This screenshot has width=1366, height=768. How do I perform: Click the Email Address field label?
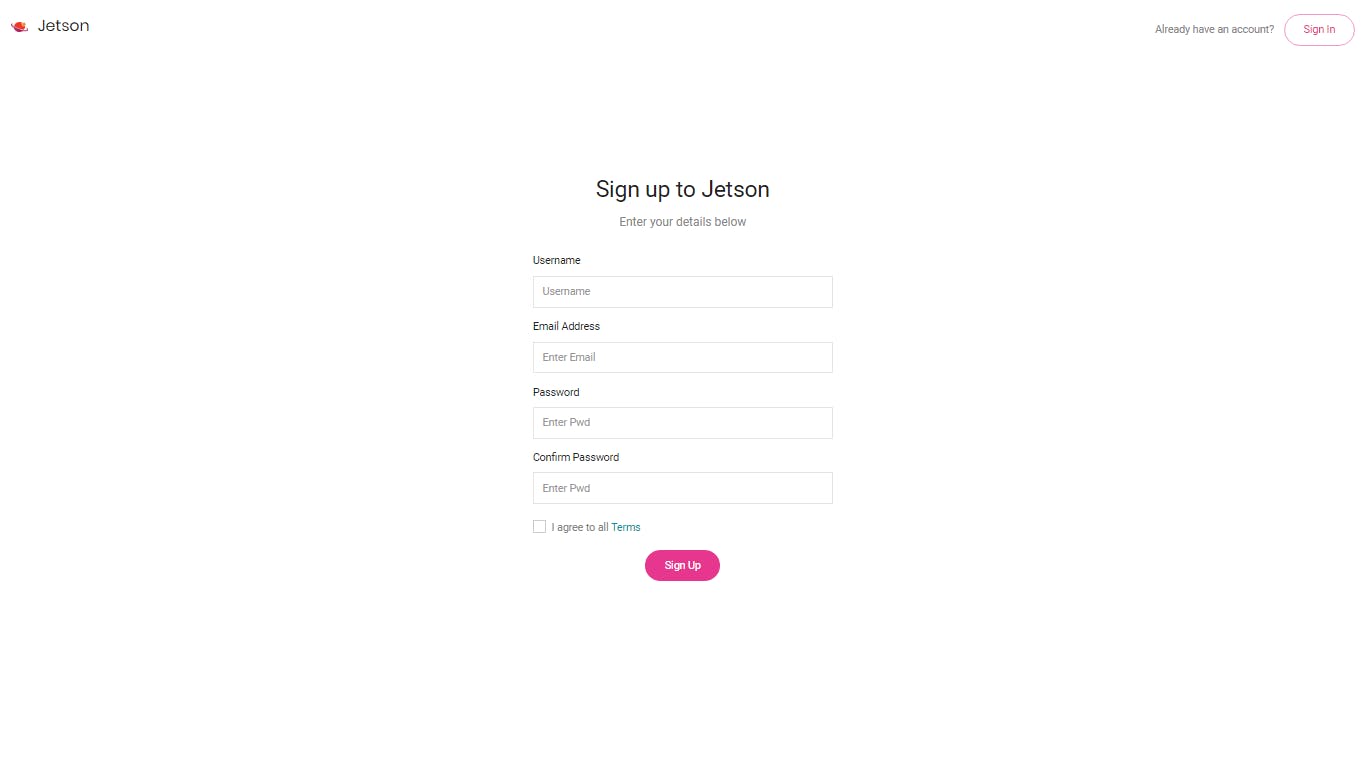click(566, 326)
